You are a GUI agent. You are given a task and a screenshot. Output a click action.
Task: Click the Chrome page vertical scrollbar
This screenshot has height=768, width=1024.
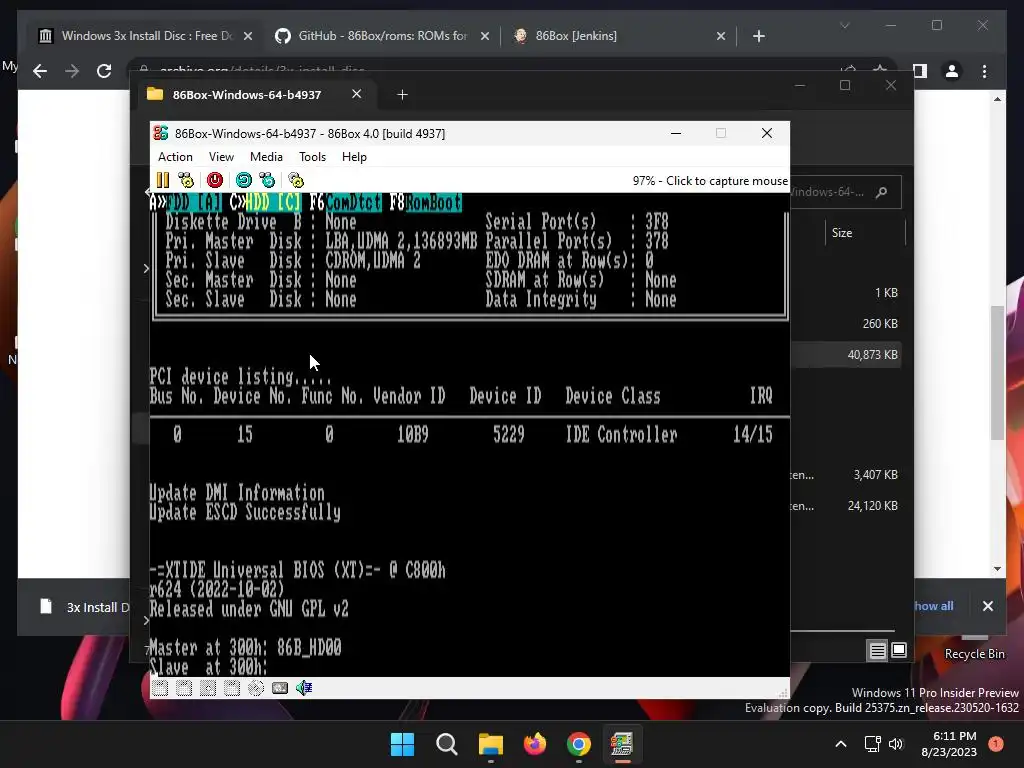[997, 372]
